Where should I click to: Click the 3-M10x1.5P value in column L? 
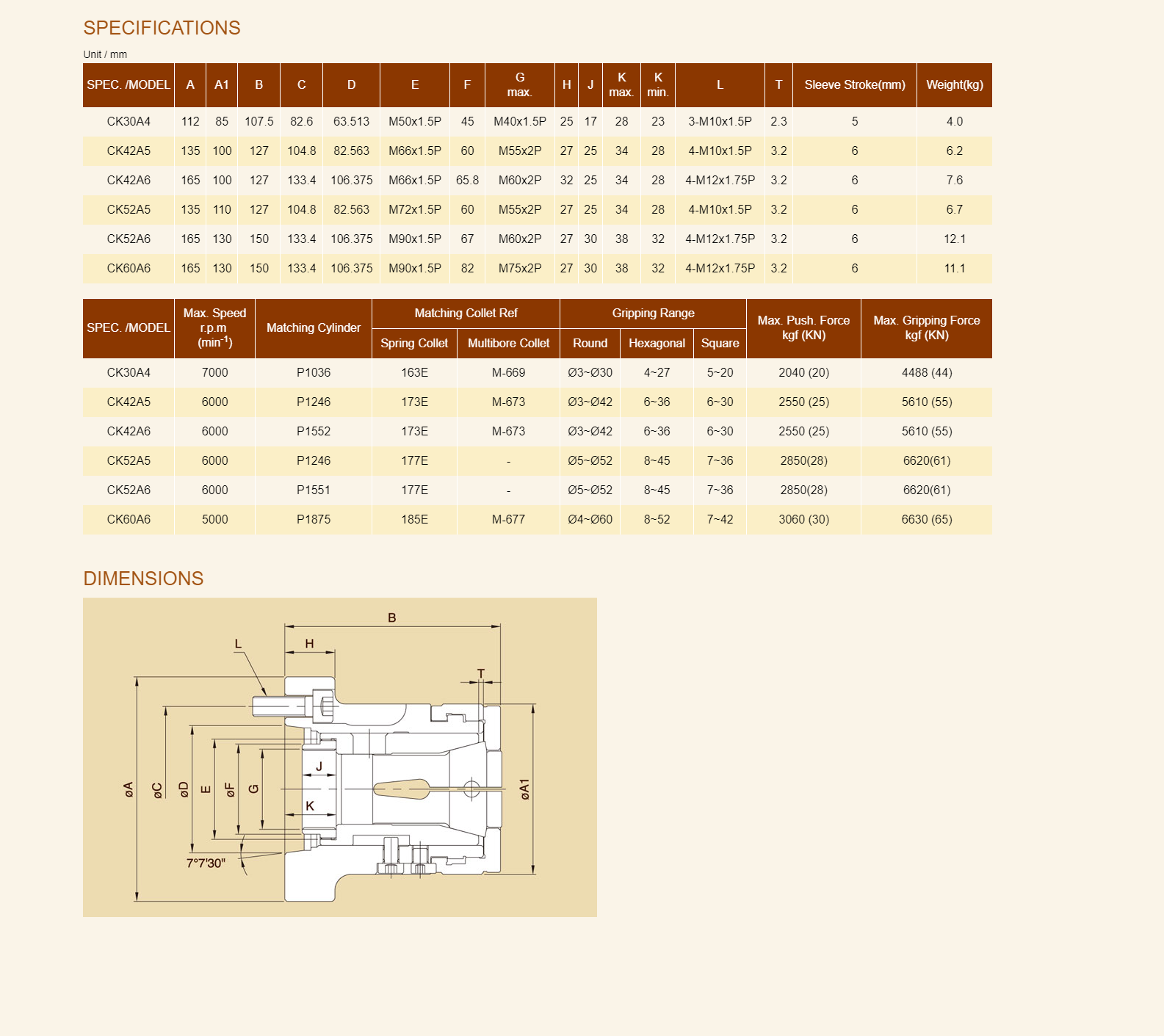pos(720,122)
